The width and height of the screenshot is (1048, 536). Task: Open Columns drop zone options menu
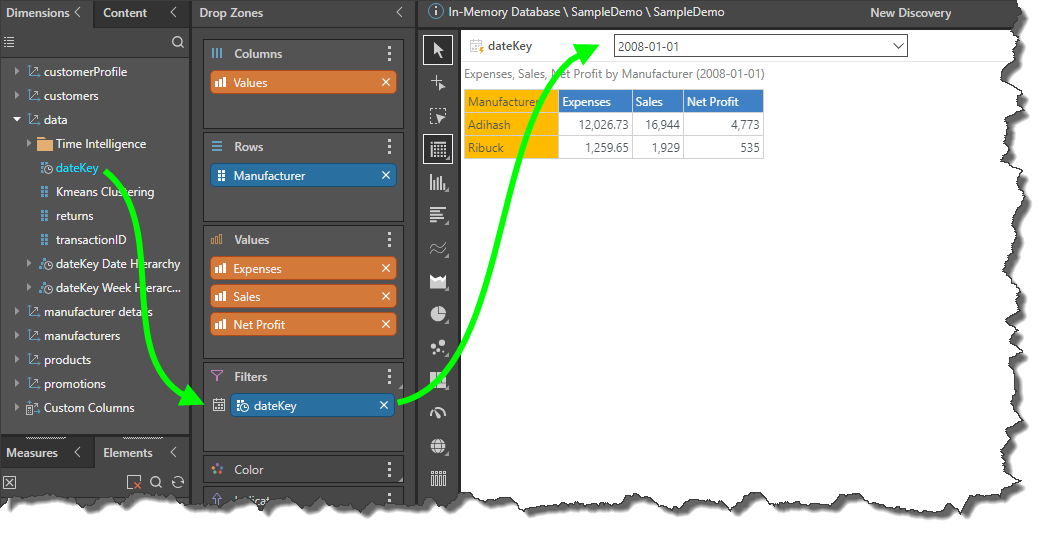click(x=389, y=54)
